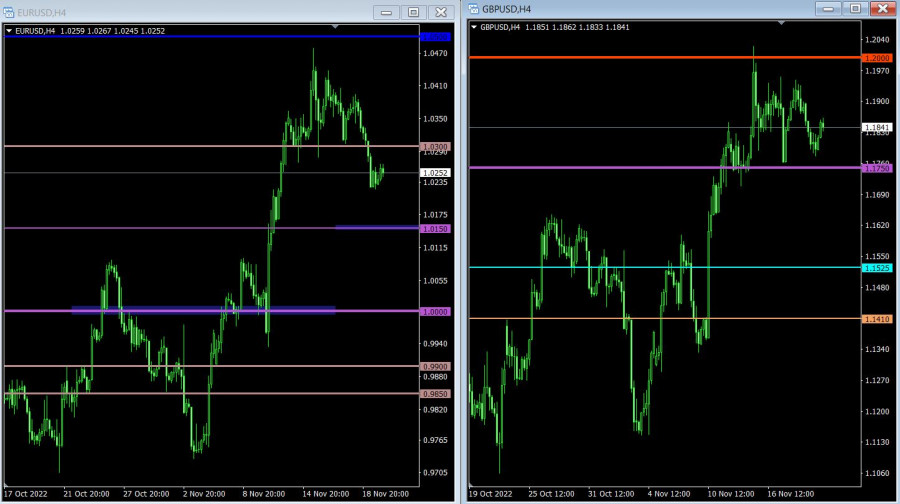
Task: Click the 19 Oct 2022 date label
Action: pos(491,494)
